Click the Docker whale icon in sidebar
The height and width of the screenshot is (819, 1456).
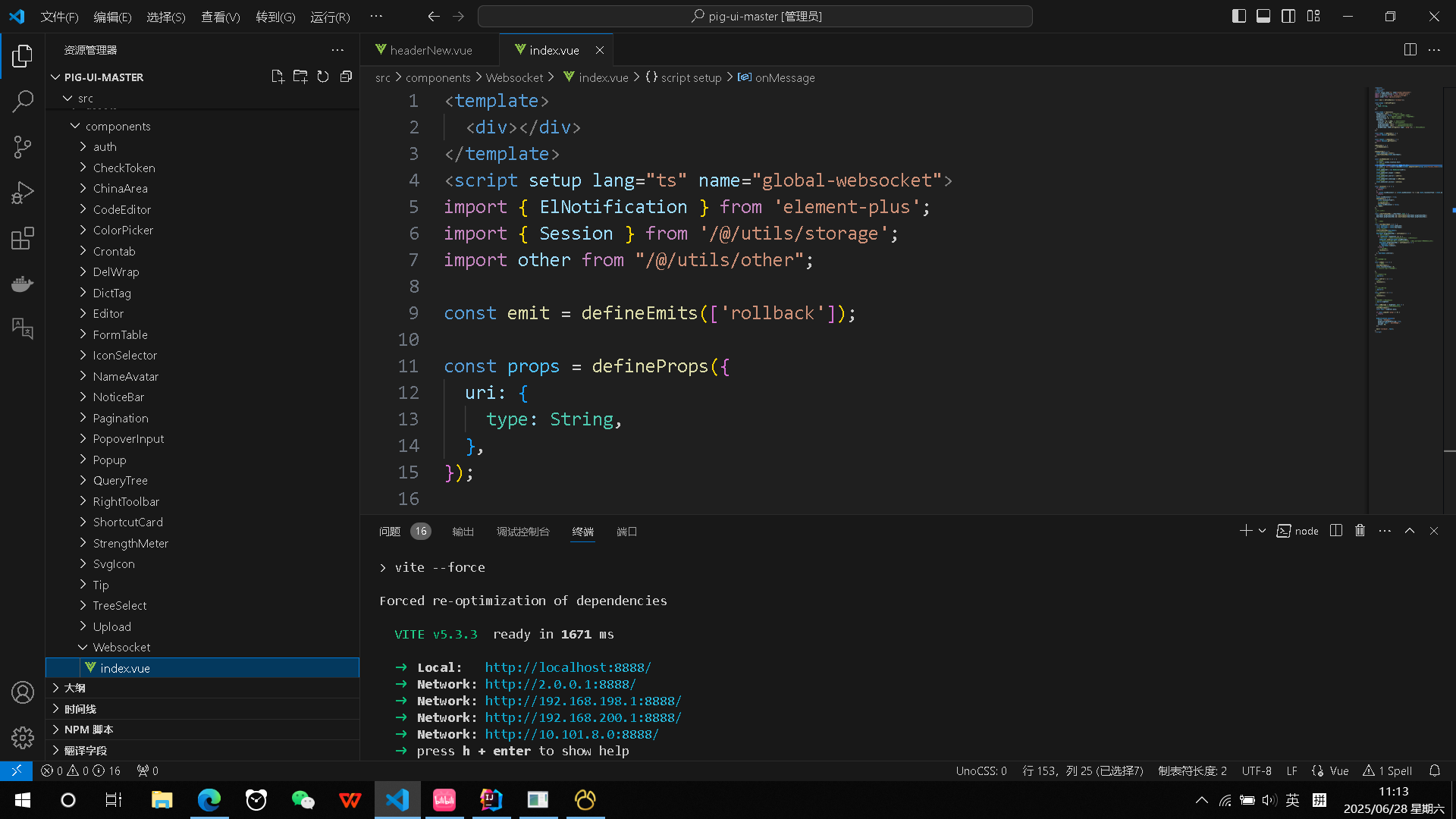23,284
